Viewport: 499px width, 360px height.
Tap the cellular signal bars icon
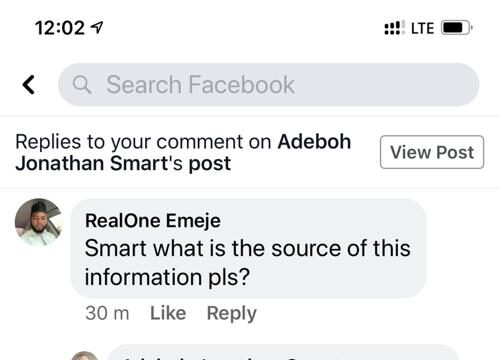(x=394, y=28)
